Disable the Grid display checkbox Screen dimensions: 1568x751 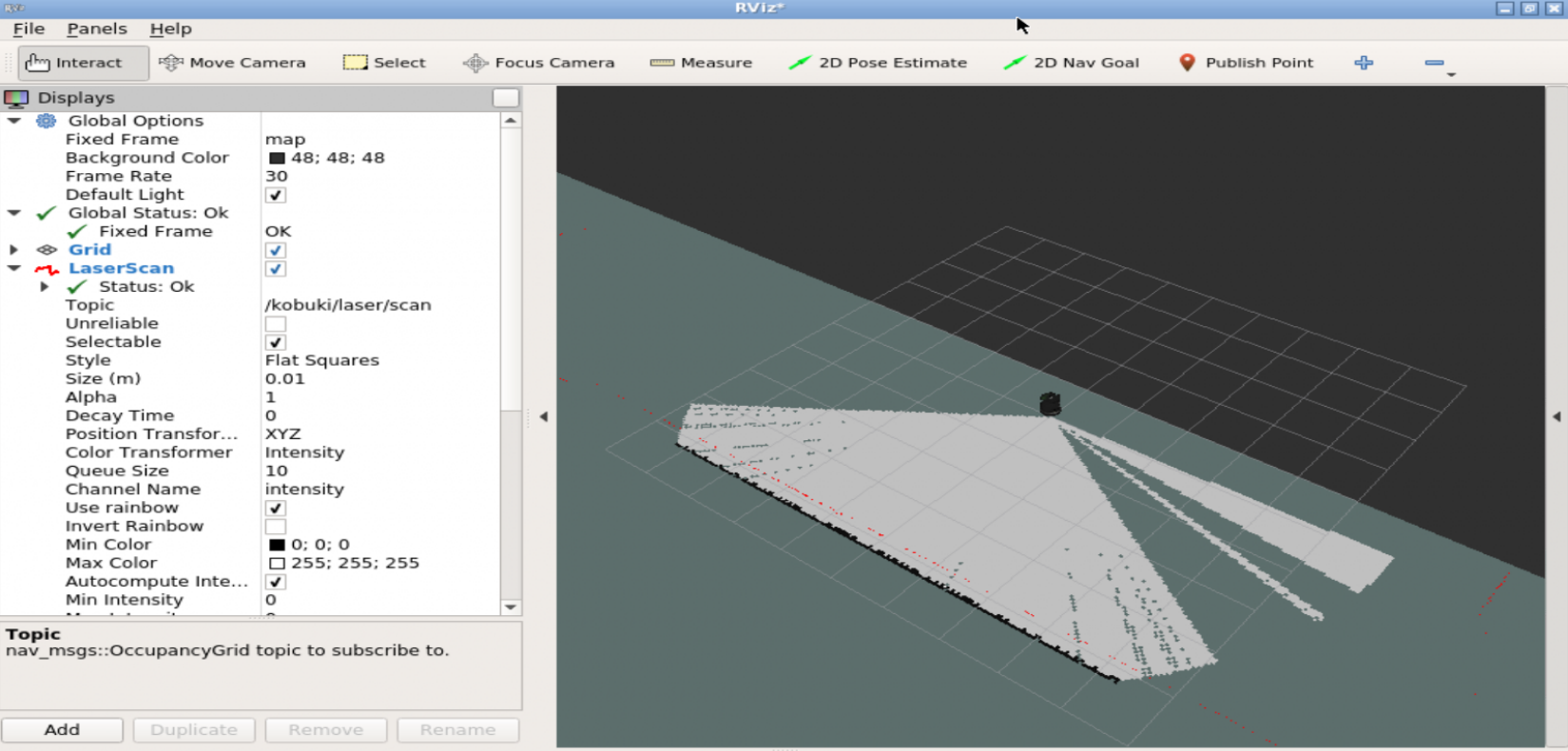(x=276, y=250)
